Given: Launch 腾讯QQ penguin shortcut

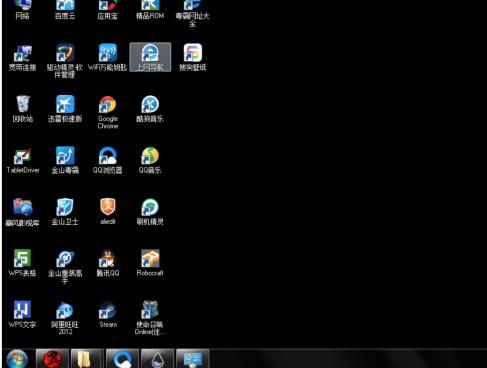Looking at the screenshot, I should tap(108, 263).
